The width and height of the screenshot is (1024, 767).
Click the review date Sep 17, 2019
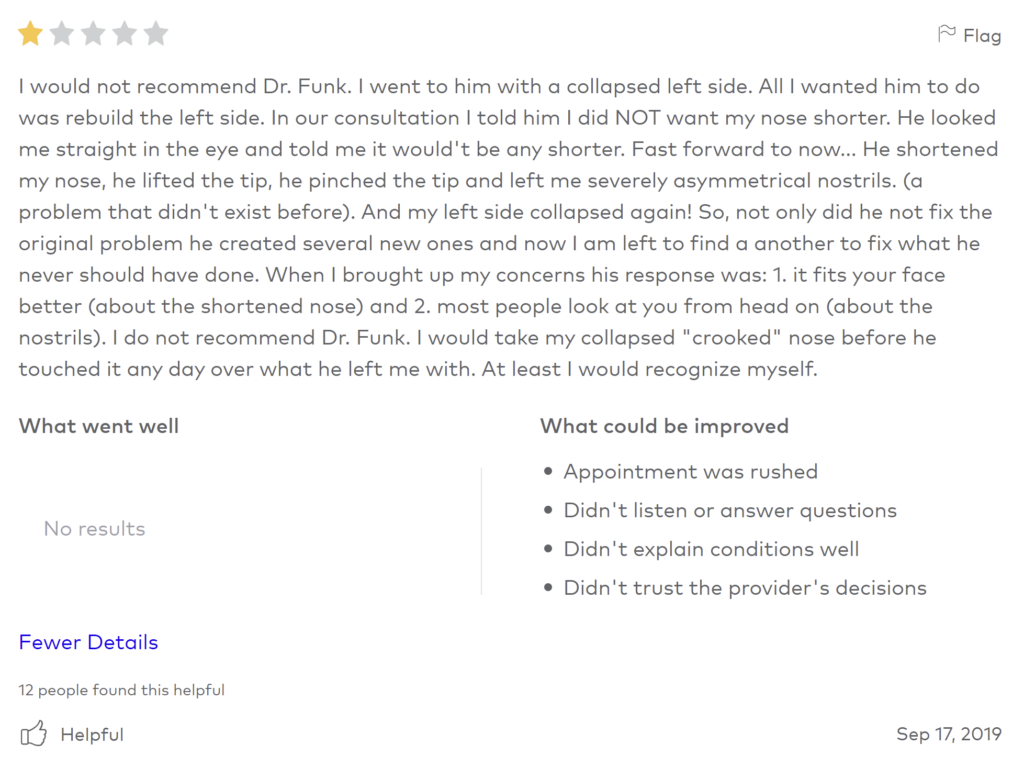point(949,734)
